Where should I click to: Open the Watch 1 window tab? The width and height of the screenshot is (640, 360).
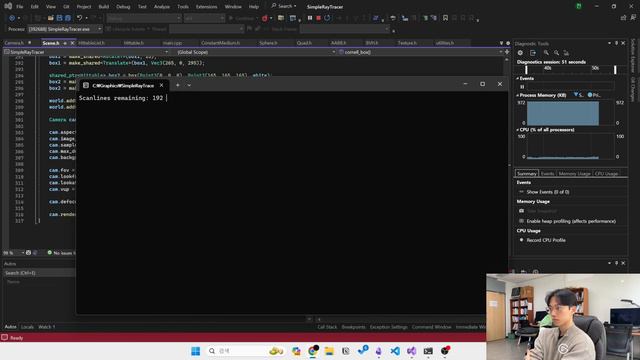point(46,327)
